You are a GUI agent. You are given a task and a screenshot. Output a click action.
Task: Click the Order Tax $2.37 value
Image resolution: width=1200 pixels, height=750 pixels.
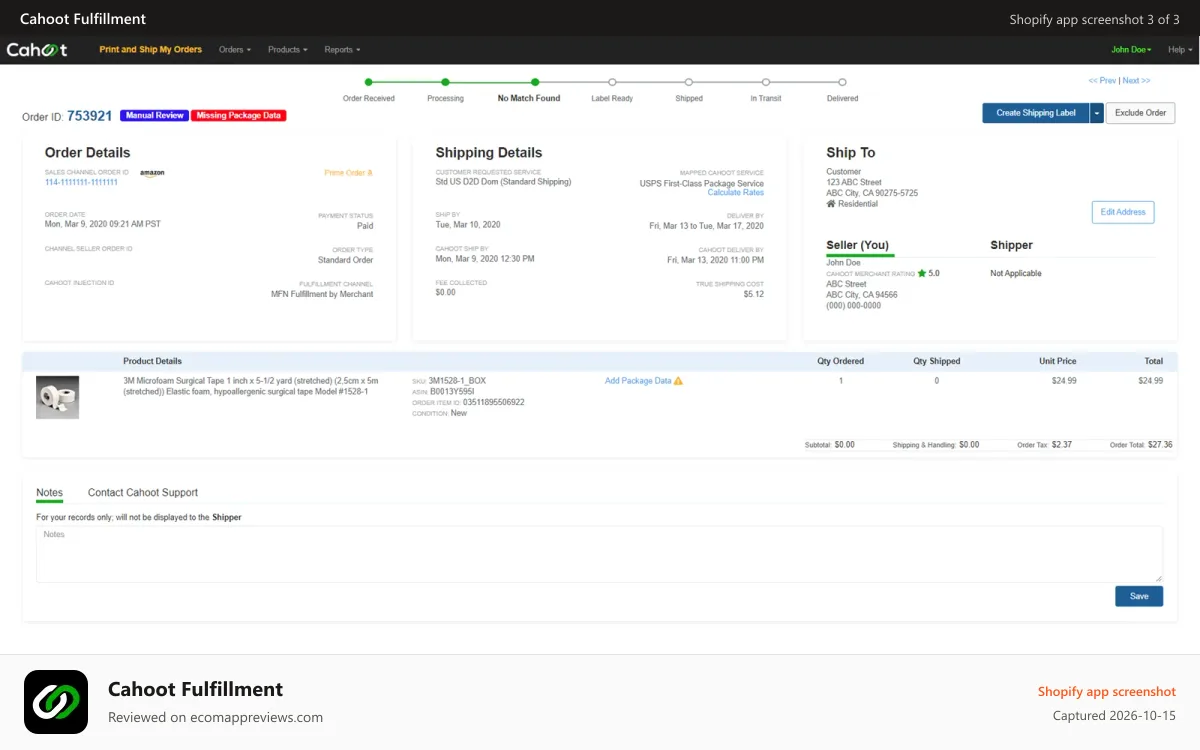tap(1062, 445)
